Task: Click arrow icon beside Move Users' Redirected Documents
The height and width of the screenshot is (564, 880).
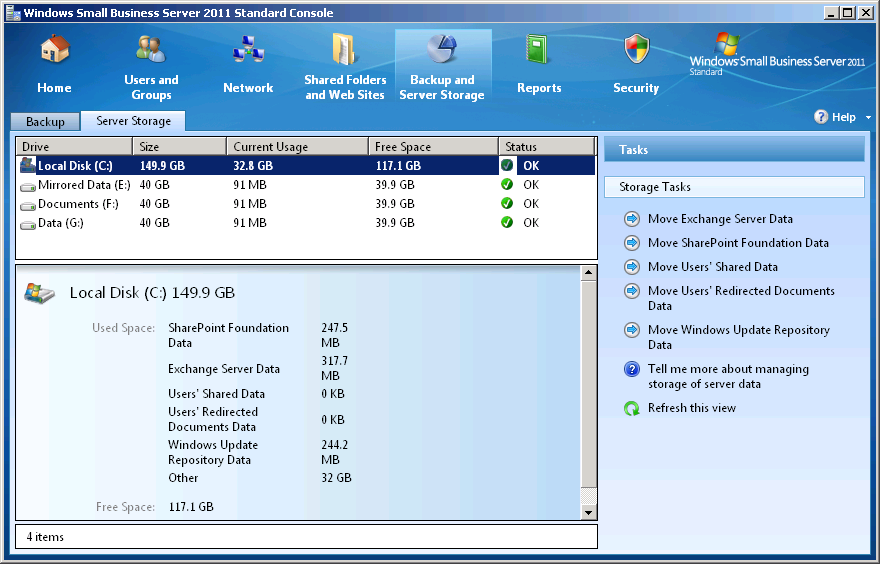Action: 632,291
